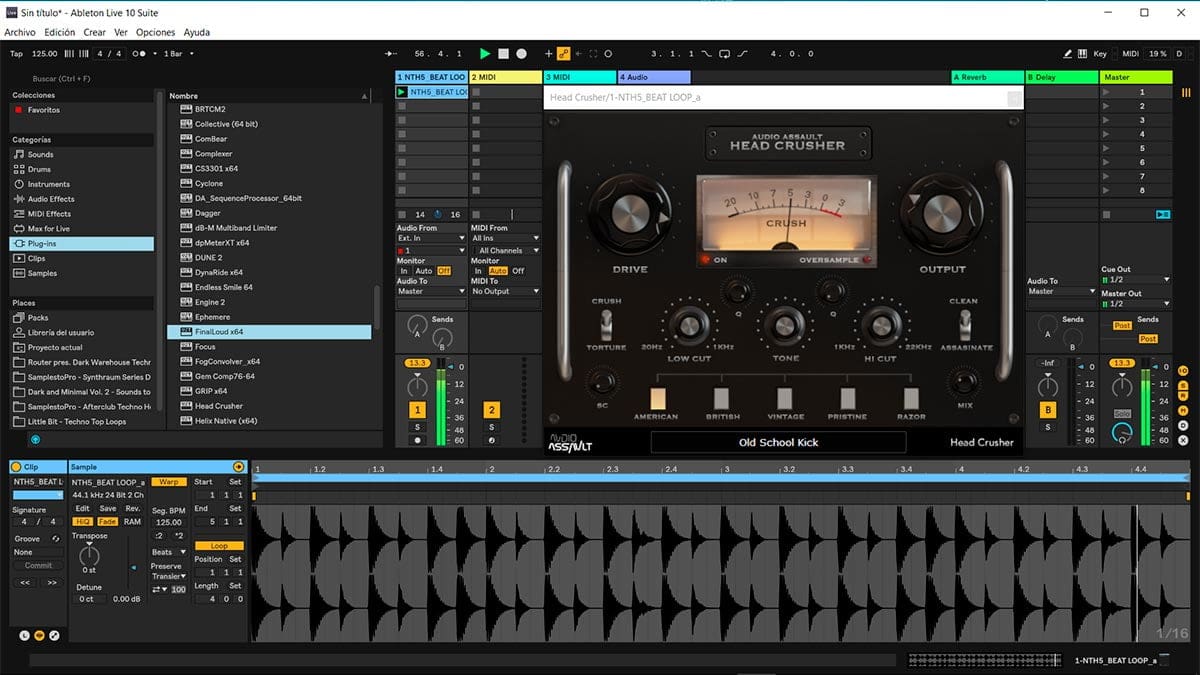Click the Head Crusher Drive knob

point(630,213)
